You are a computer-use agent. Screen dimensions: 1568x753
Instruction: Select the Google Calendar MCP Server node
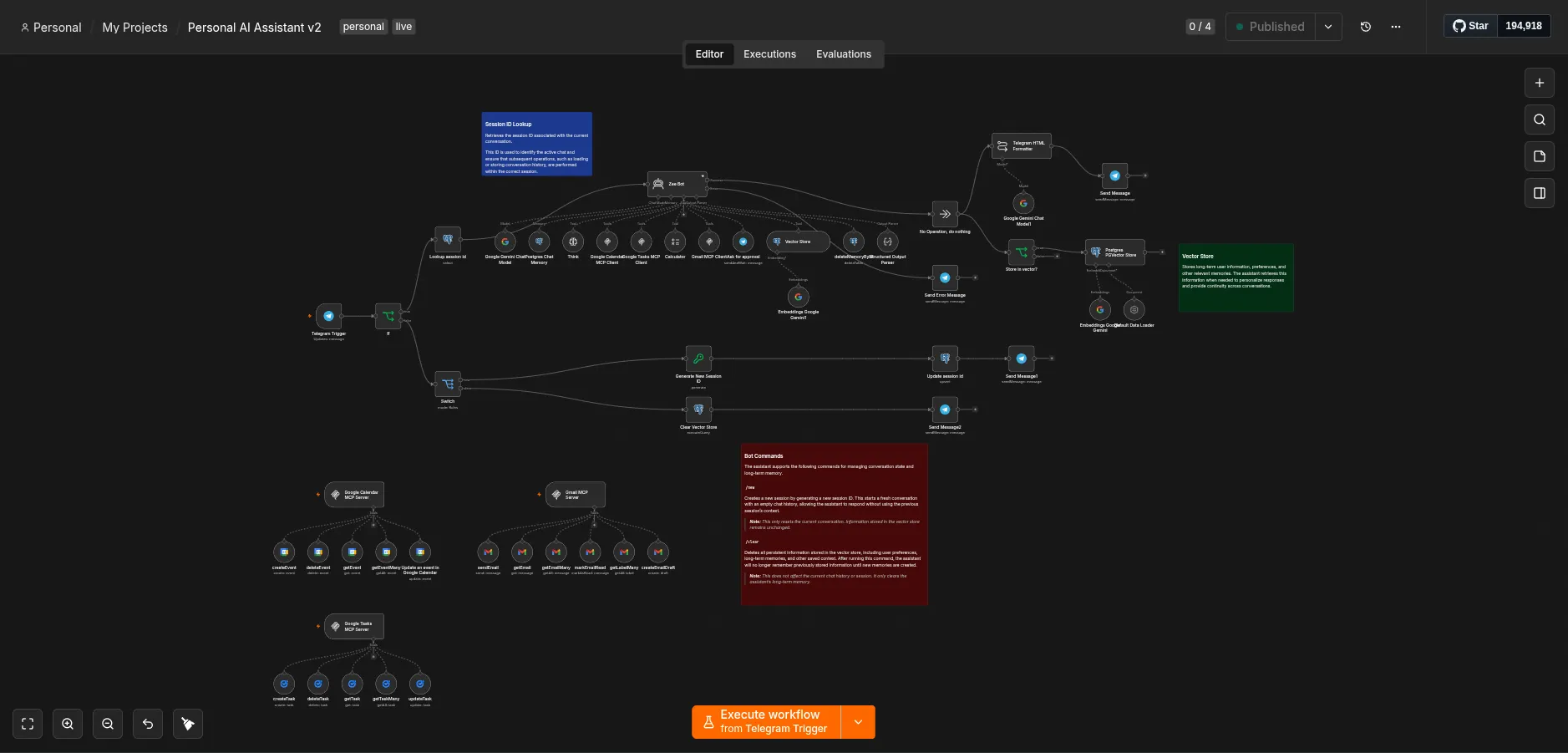[354, 495]
